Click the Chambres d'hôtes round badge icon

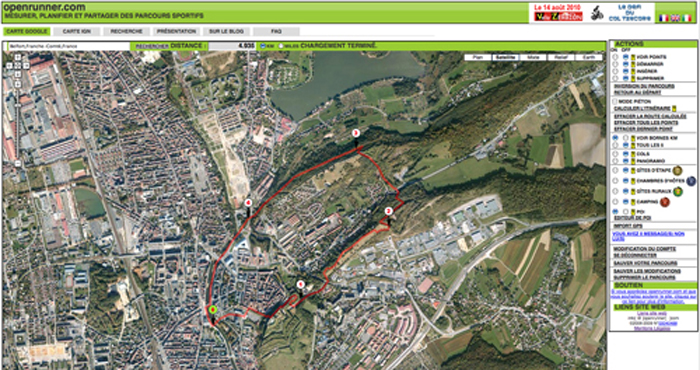click(691, 181)
